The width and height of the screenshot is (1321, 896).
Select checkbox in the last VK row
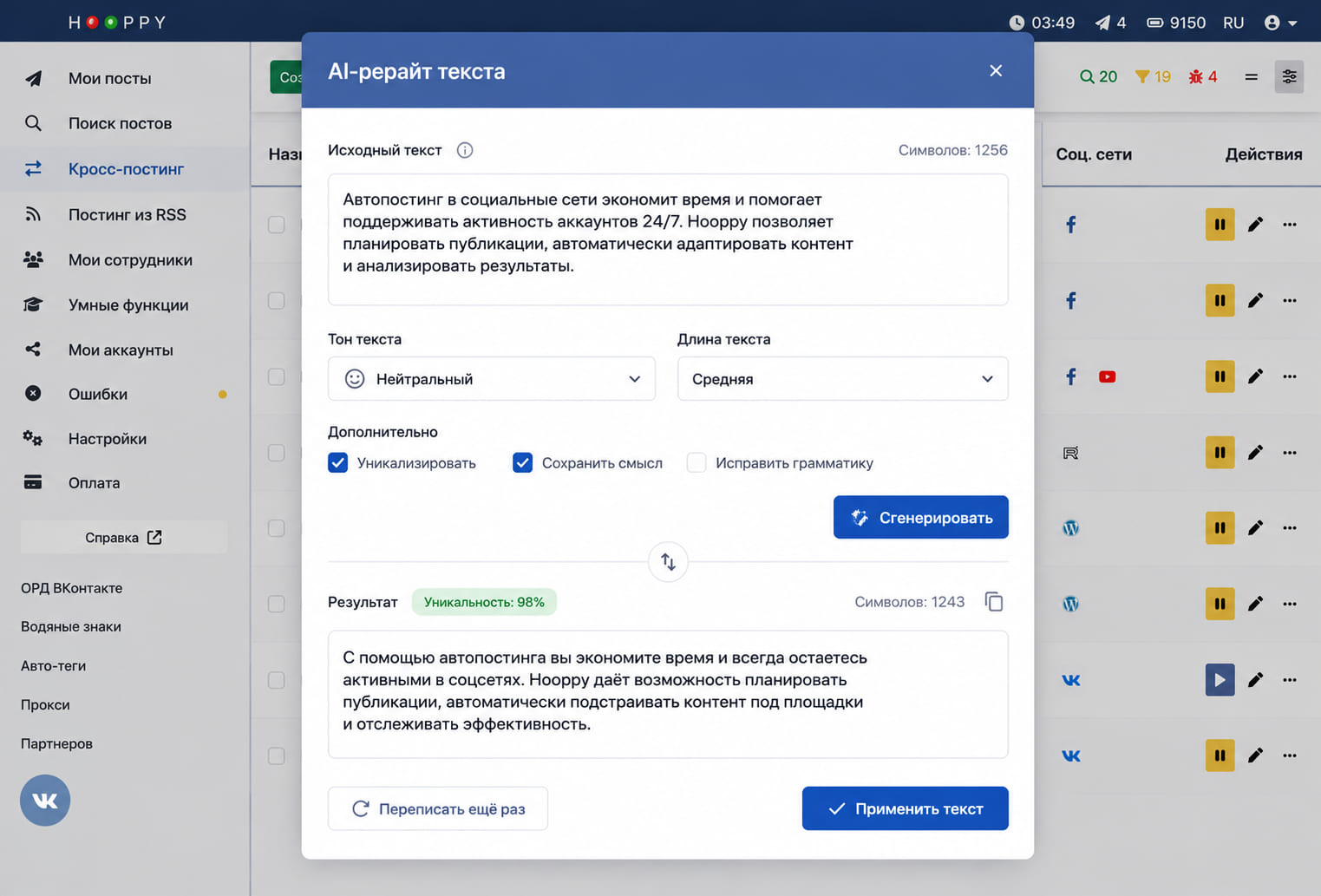277,755
